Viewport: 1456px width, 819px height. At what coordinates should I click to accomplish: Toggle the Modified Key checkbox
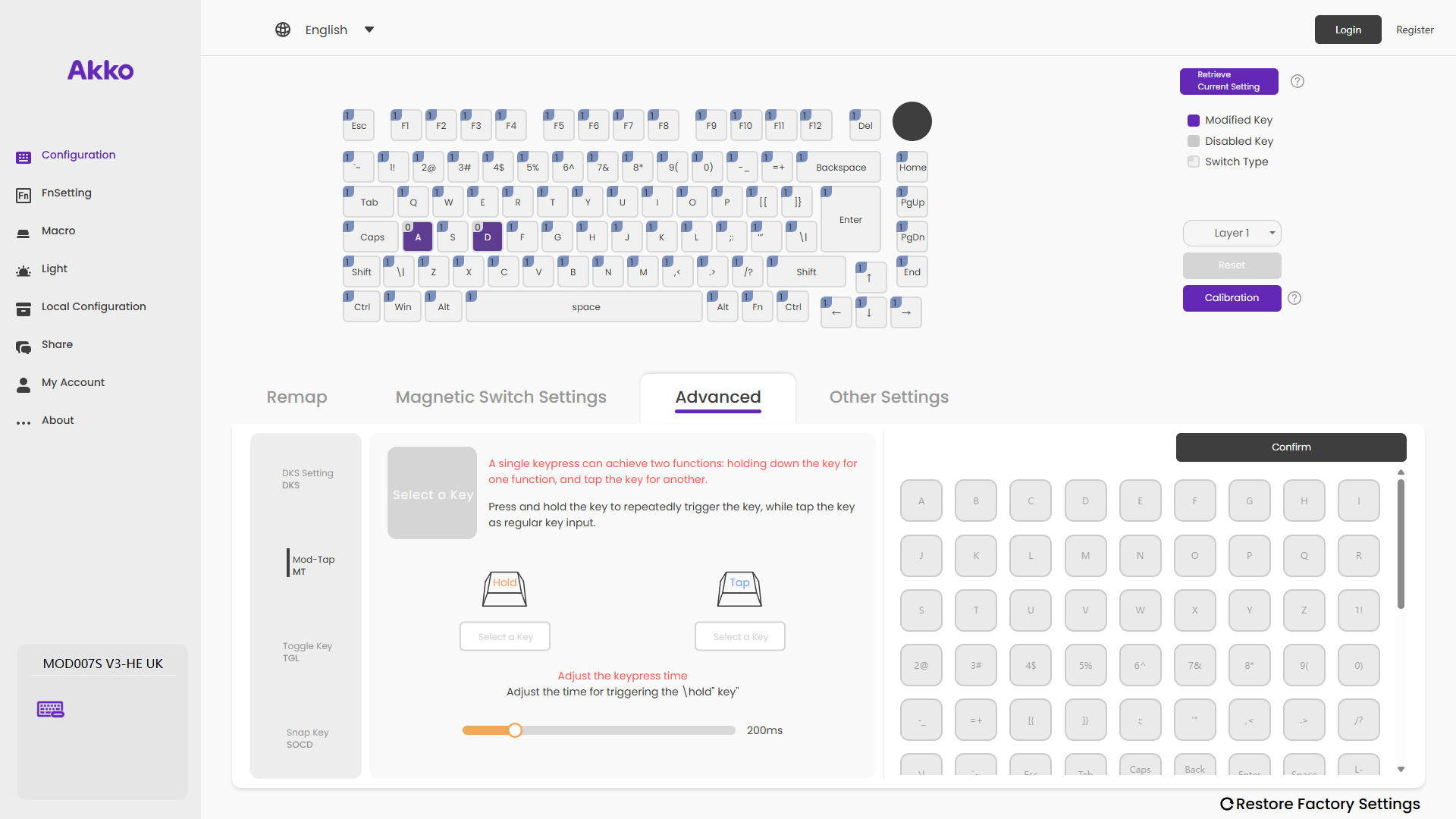point(1194,121)
